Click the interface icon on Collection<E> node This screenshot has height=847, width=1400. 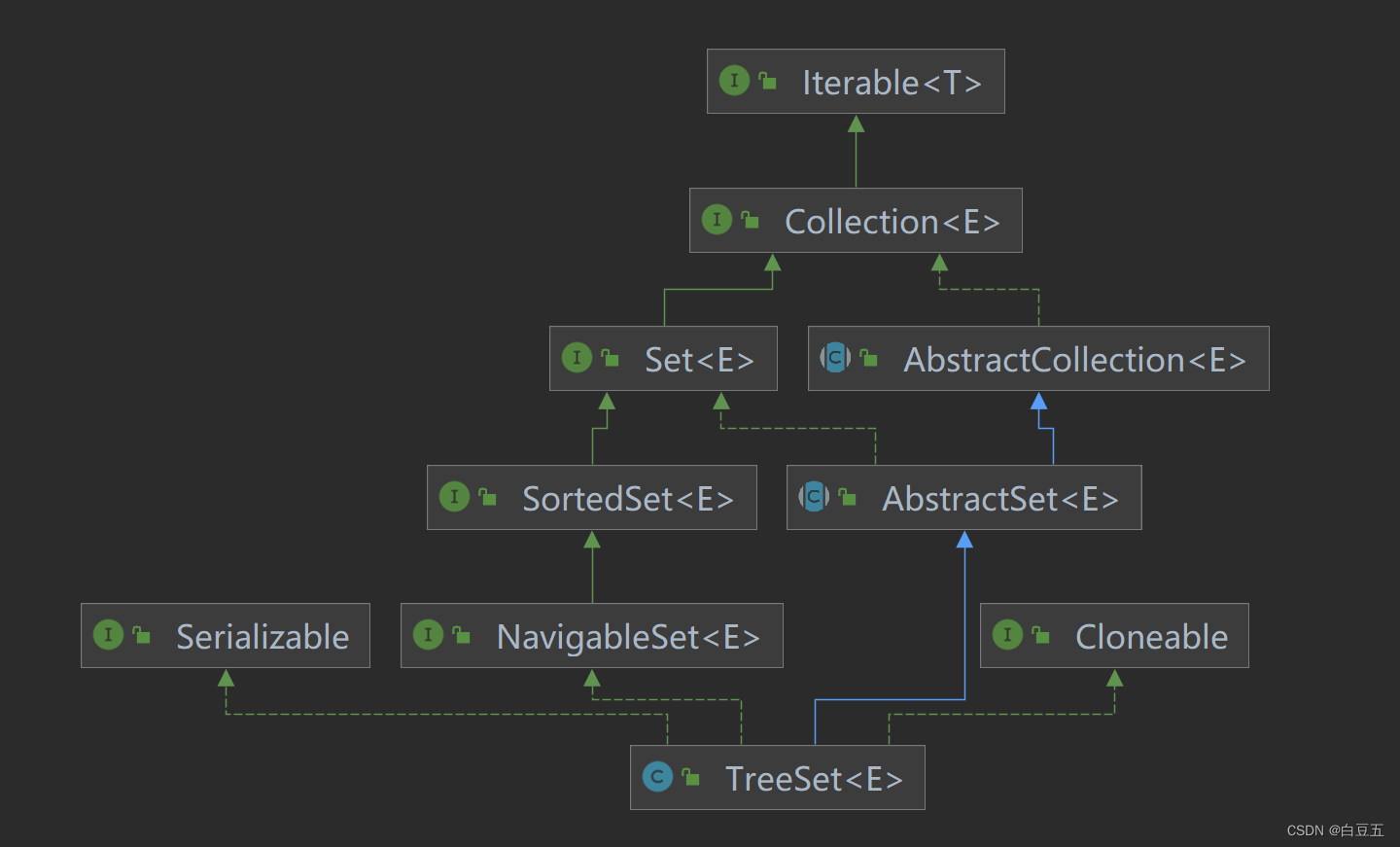(x=717, y=220)
